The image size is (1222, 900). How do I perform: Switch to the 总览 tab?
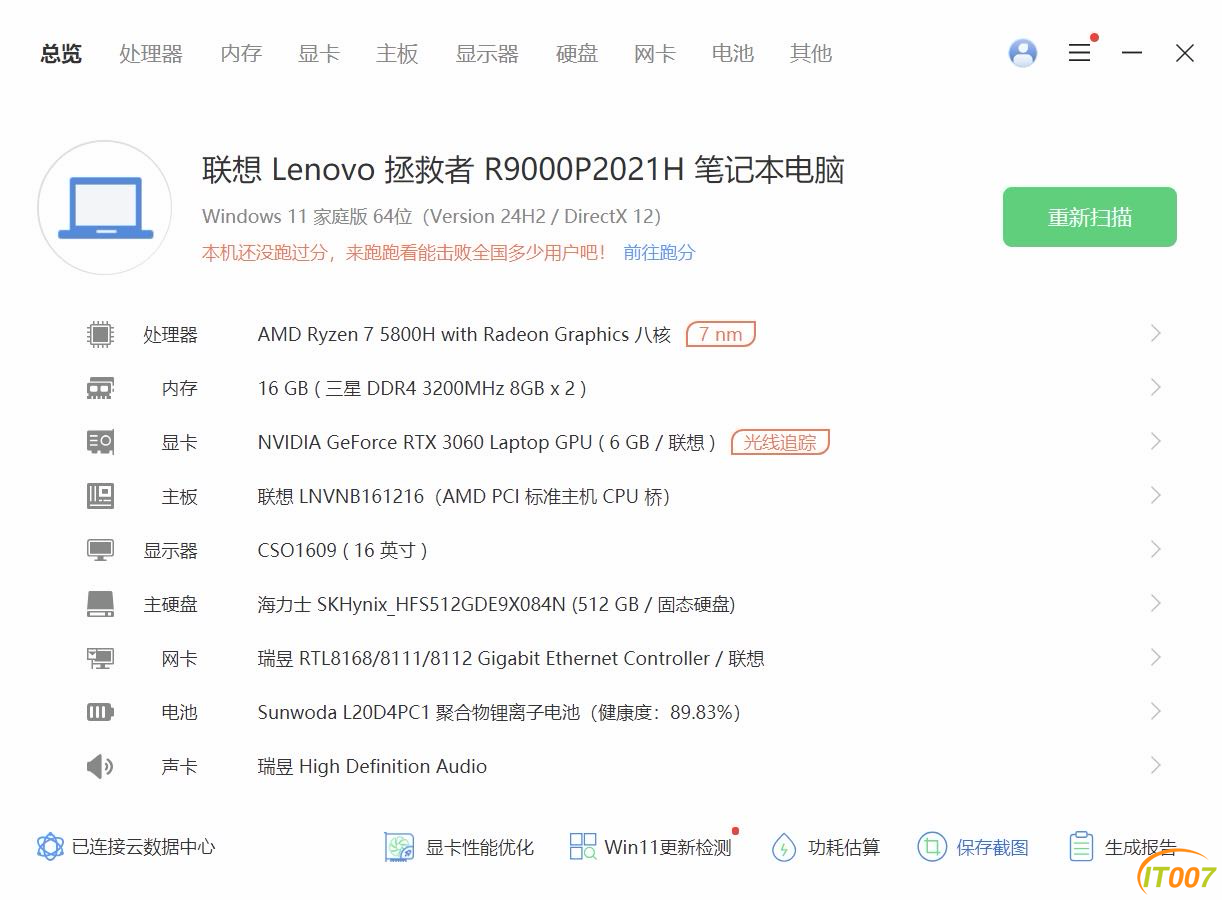61,54
